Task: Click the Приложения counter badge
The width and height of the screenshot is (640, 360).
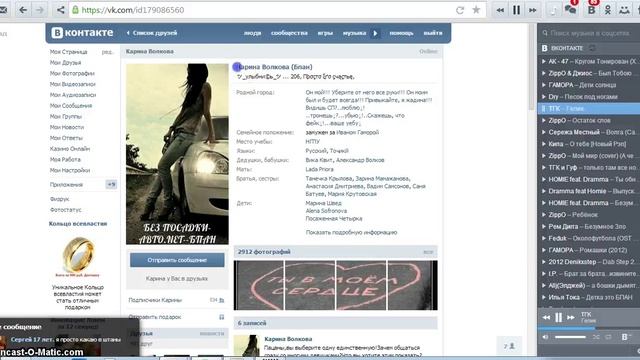Action: click(x=111, y=184)
